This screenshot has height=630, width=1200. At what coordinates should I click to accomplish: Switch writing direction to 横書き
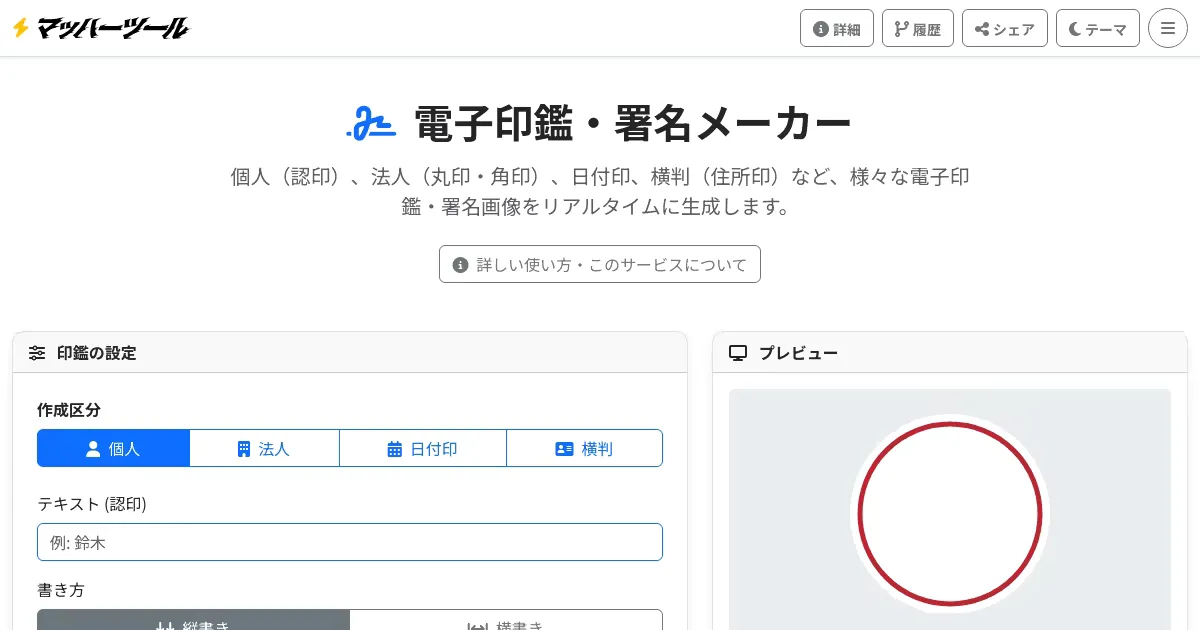506,622
